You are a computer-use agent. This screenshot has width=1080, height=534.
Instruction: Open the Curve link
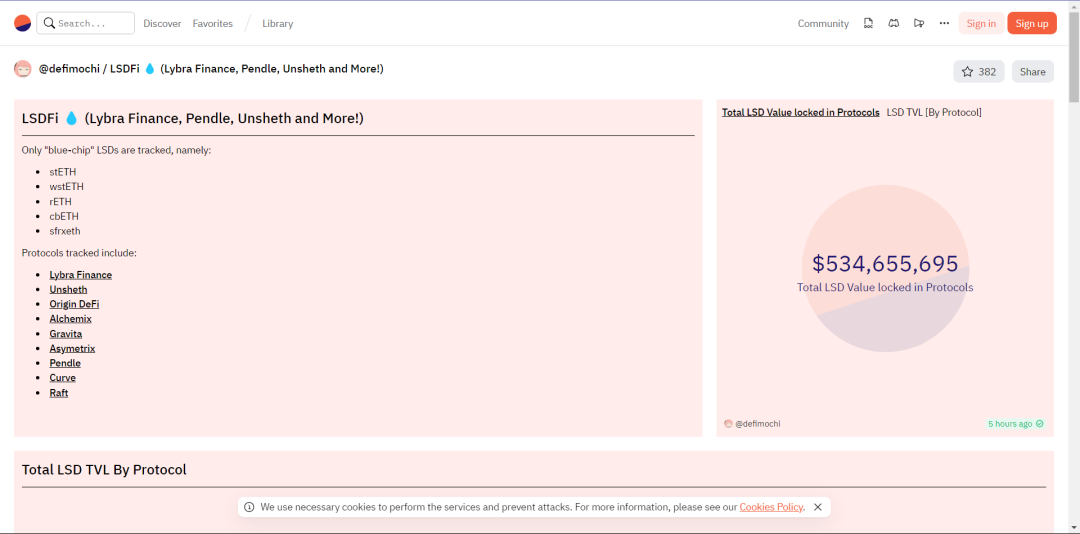(x=63, y=378)
